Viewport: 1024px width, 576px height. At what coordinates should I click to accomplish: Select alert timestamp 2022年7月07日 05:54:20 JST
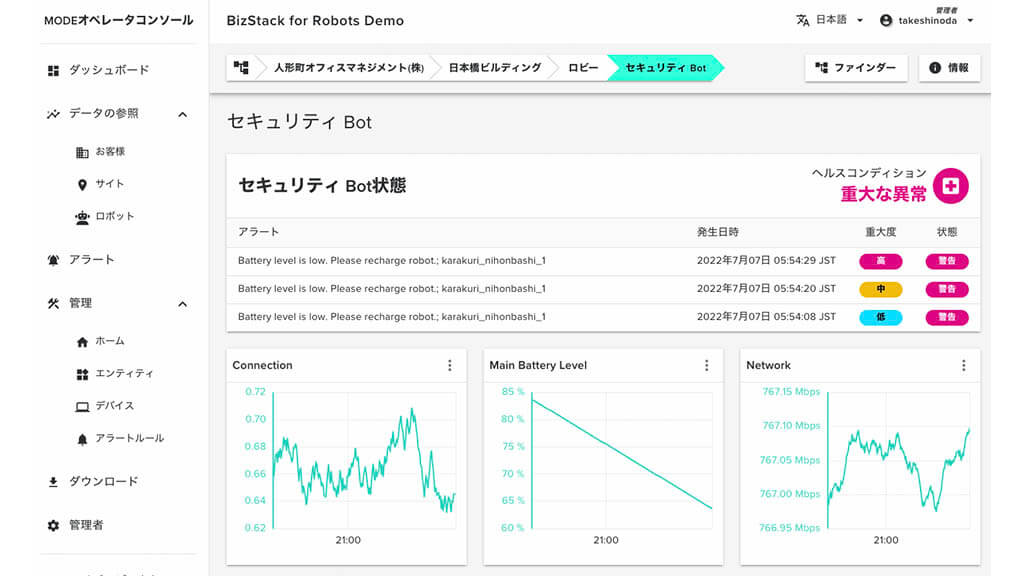tap(766, 289)
